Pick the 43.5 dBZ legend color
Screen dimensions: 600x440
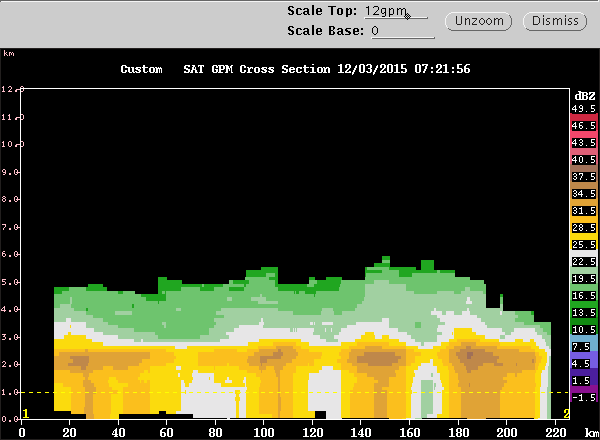coord(583,143)
